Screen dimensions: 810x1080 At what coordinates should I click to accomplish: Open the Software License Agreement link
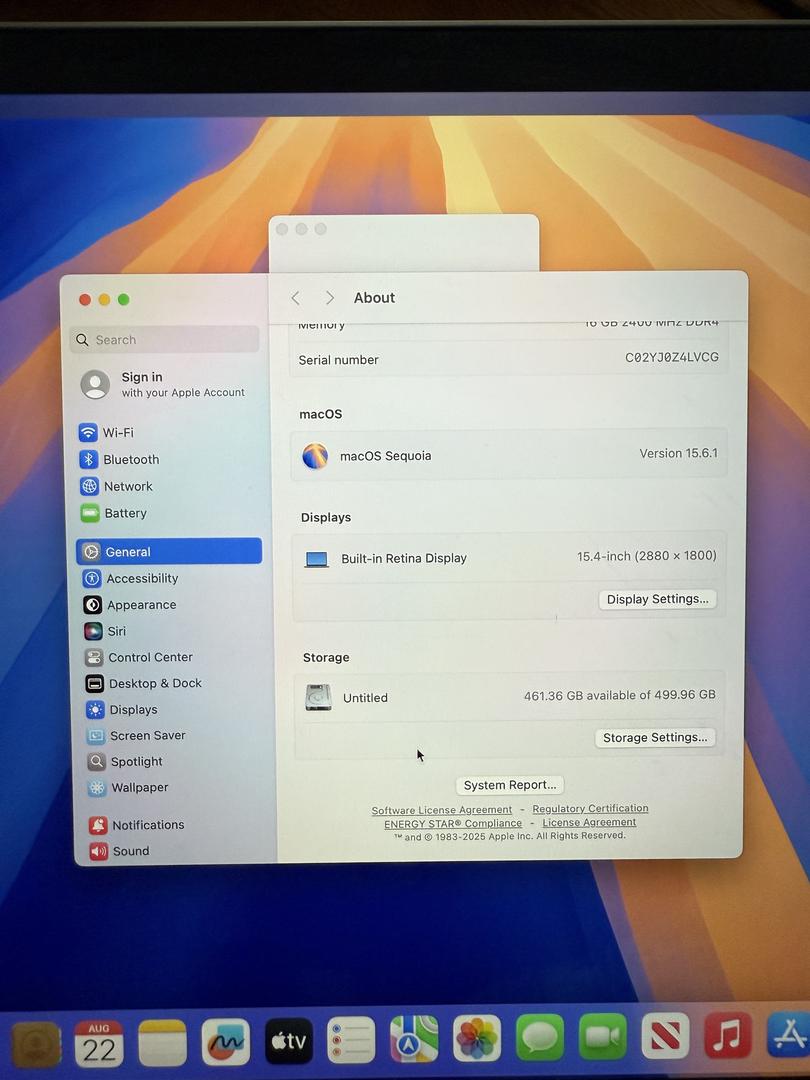(x=442, y=810)
